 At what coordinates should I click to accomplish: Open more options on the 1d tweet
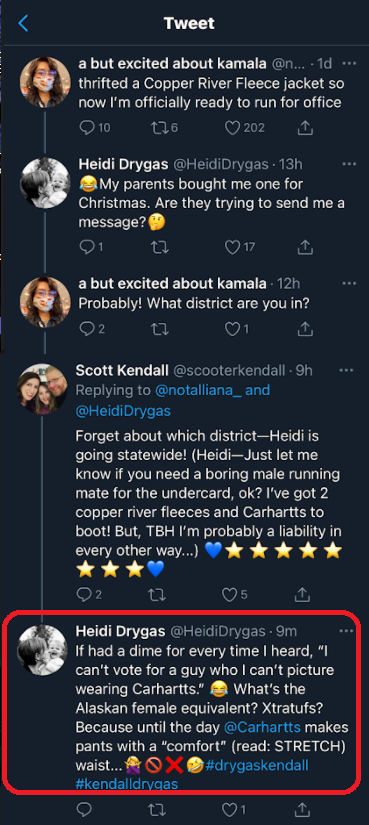point(349,64)
